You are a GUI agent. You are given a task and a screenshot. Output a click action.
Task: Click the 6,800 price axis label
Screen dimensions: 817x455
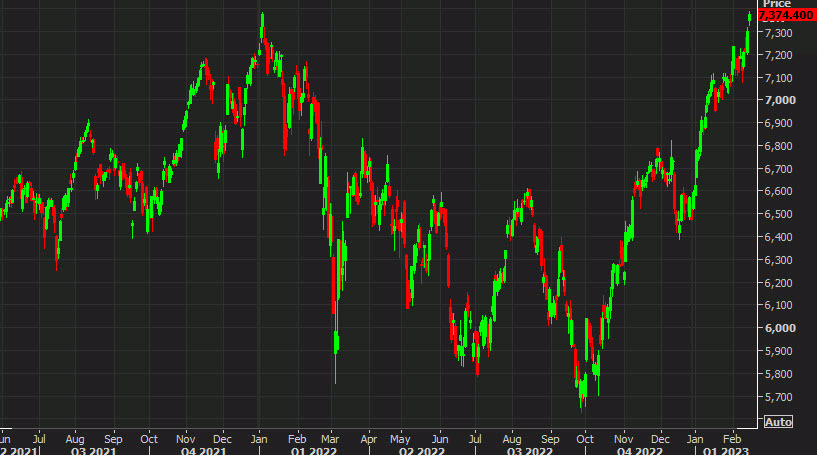pyautogui.click(x=779, y=146)
